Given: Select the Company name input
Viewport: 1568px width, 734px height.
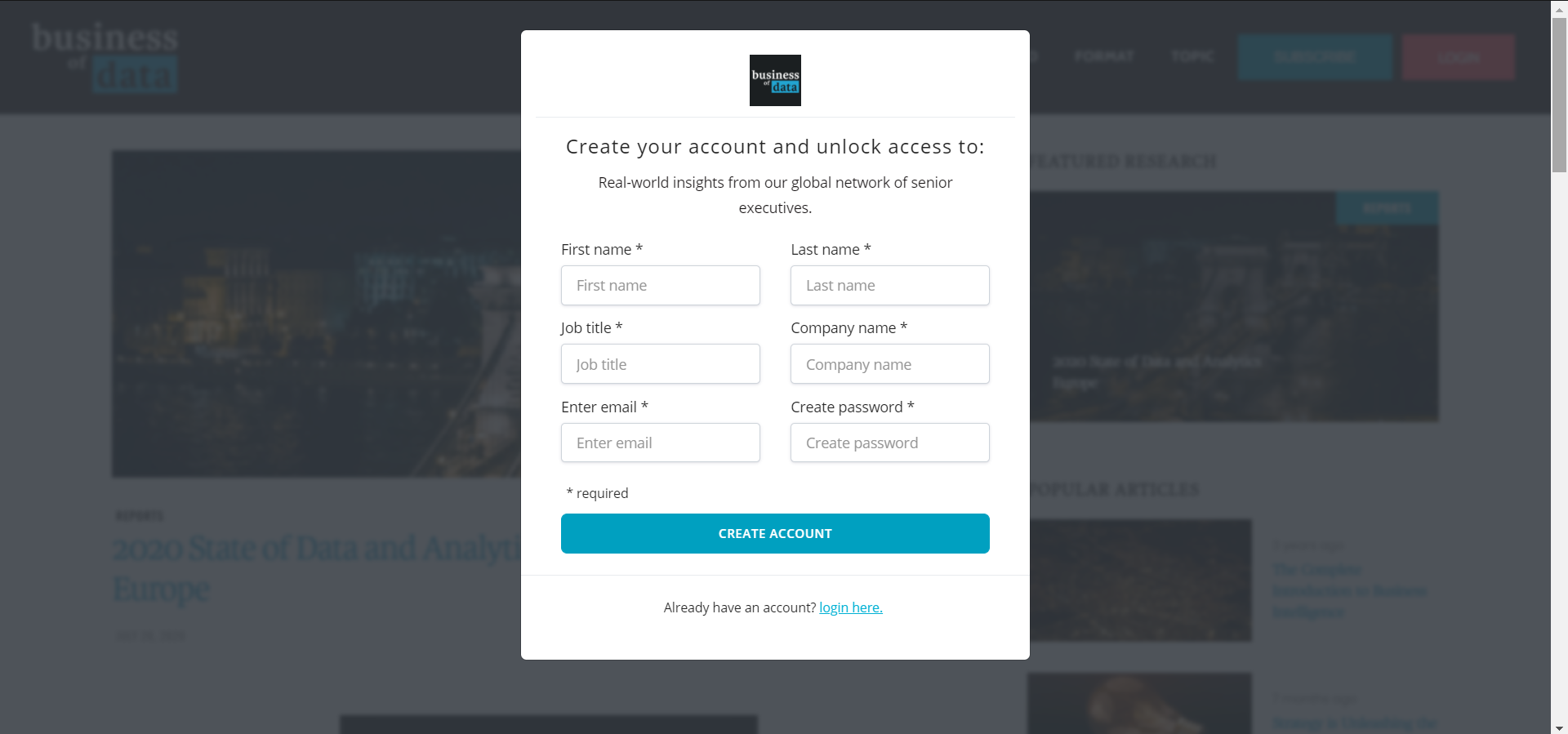Looking at the screenshot, I should 889,364.
